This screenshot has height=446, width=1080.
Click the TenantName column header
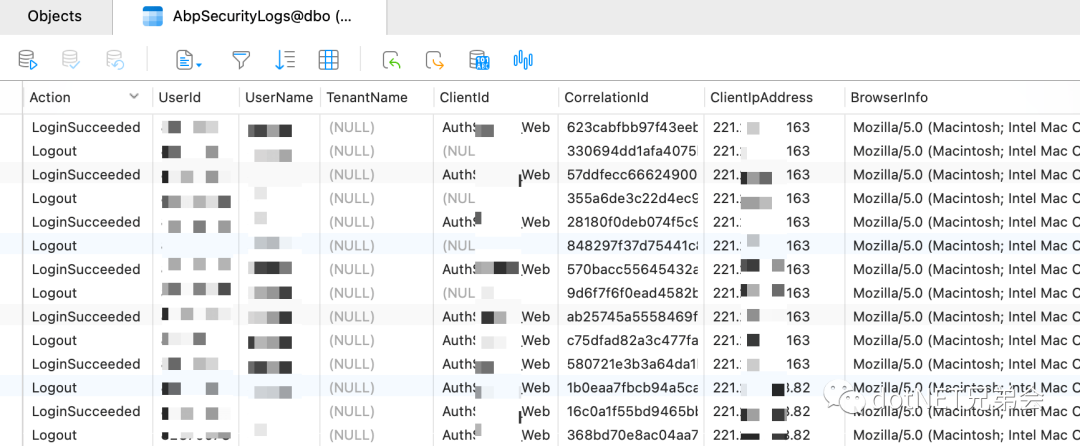click(367, 98)
